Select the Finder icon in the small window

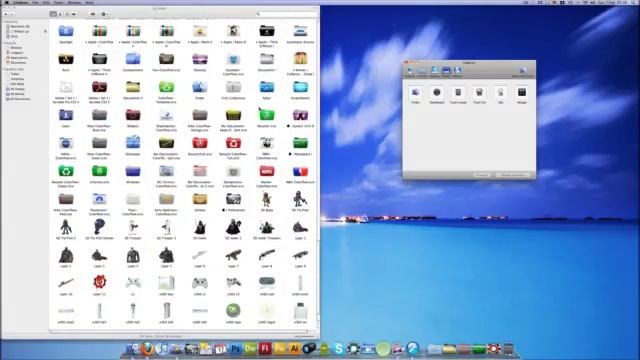(x=416, y=92)
